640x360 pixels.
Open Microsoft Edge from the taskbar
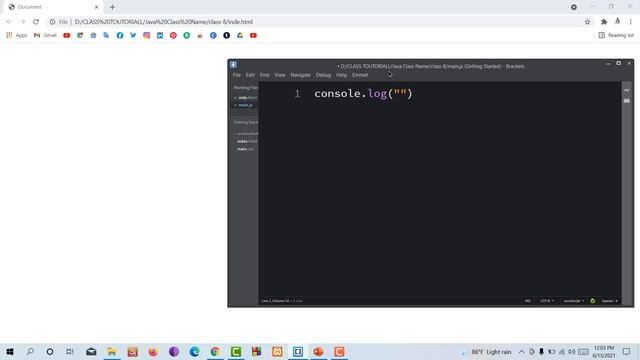[194, 352]
